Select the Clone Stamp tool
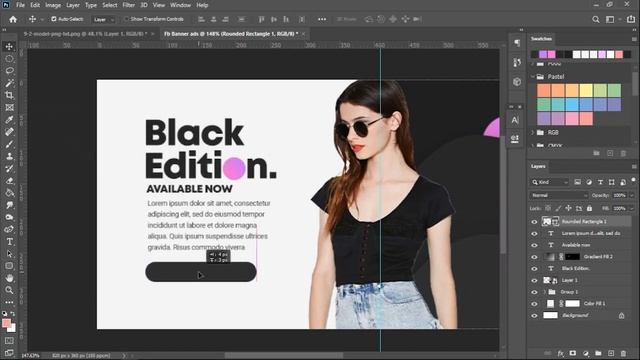 9,156
